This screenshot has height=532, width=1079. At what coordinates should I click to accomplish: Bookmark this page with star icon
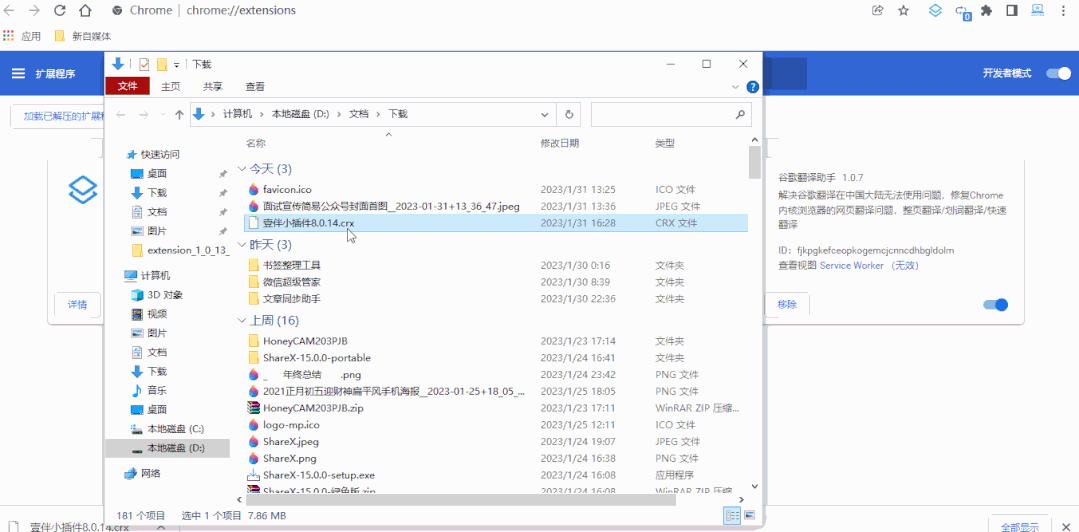click(904, 10)
